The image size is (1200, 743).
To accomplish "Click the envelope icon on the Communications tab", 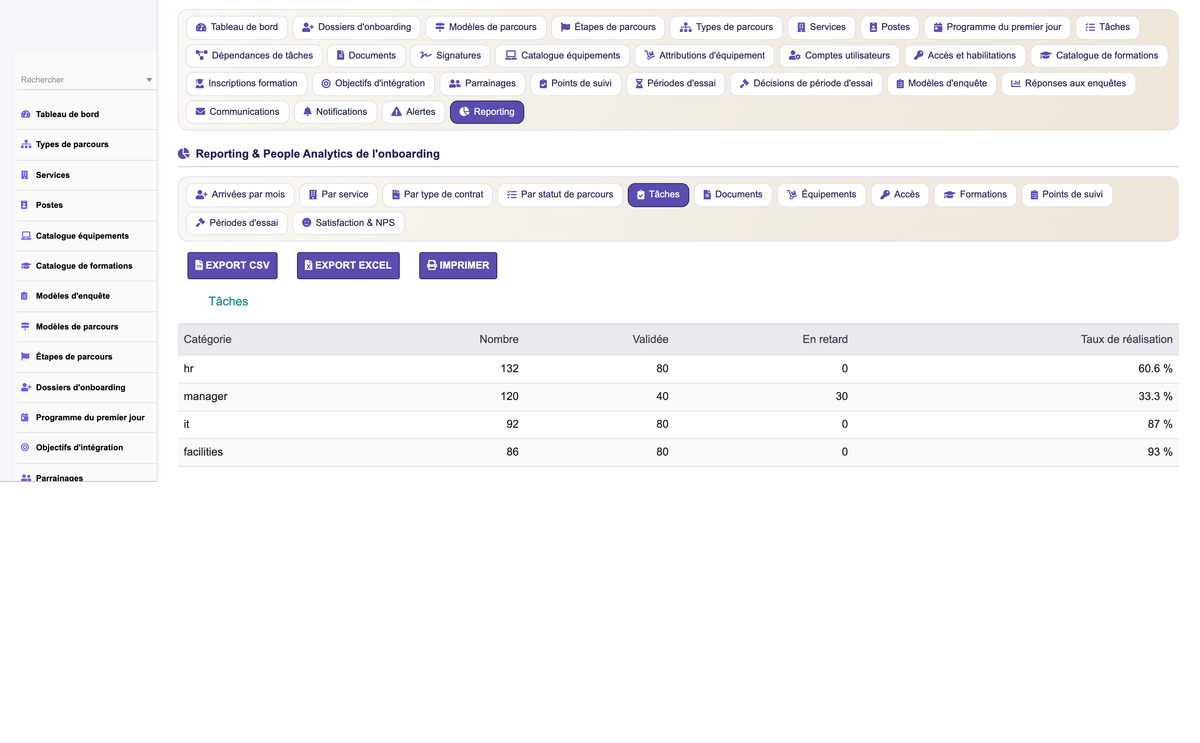I will click(200, 112).
